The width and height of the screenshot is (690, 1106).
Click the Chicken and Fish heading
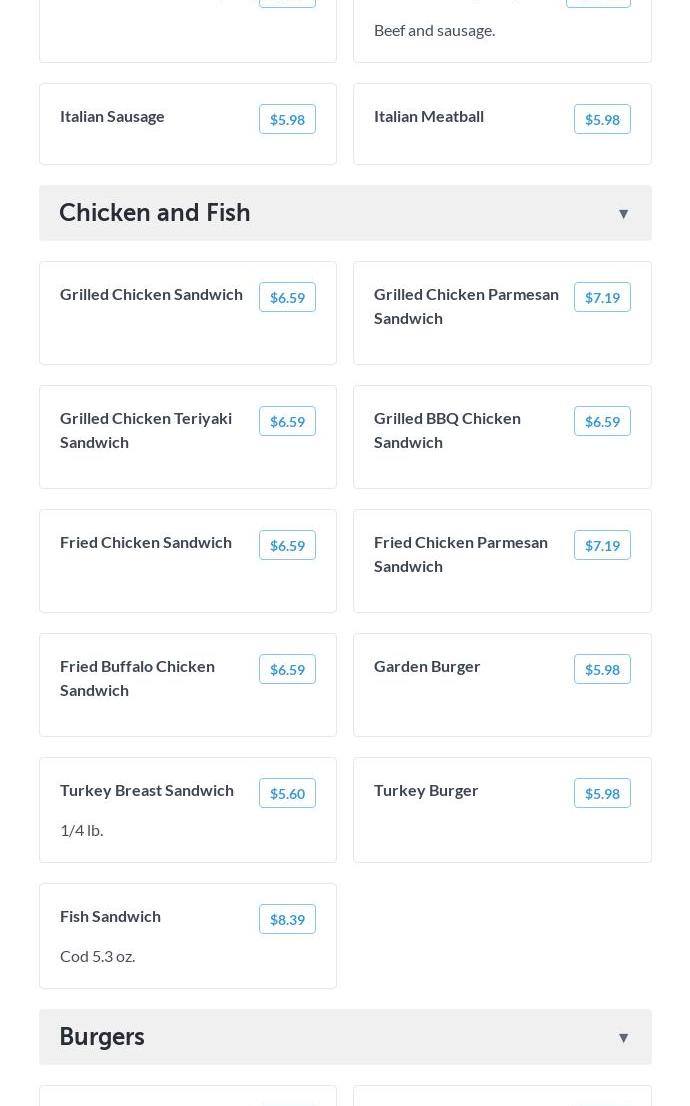pyautogui.click(x=155, y=212)
